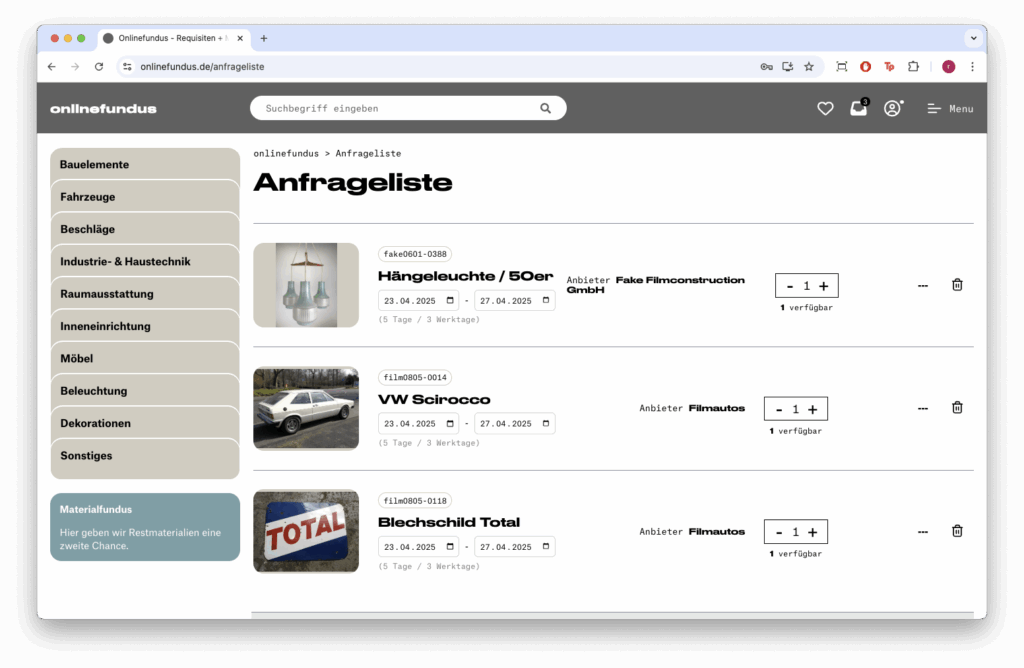Open the Menu in the header
1024x668 pixels.
point(950,108)
